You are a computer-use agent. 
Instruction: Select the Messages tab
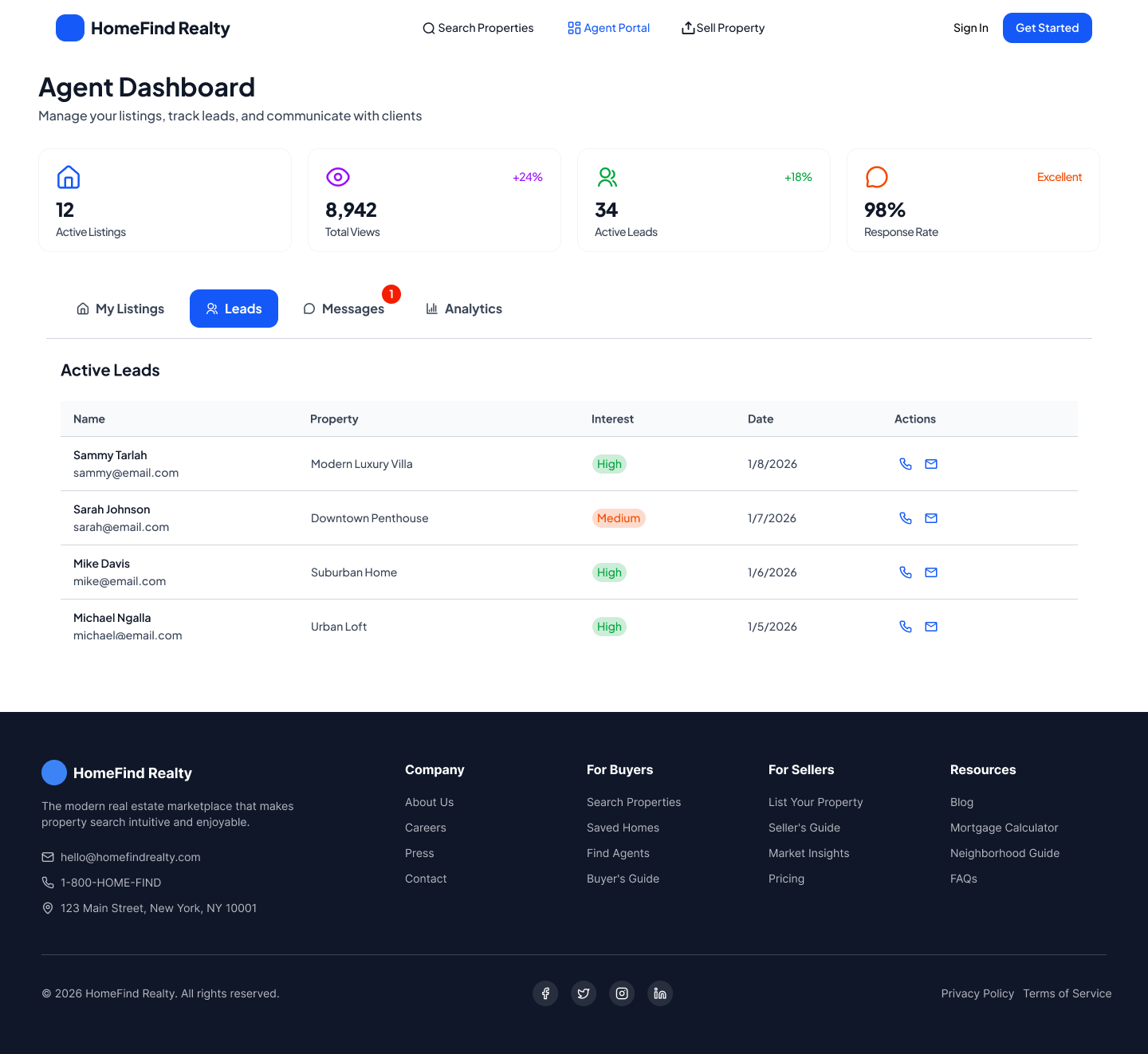[344, 309]
